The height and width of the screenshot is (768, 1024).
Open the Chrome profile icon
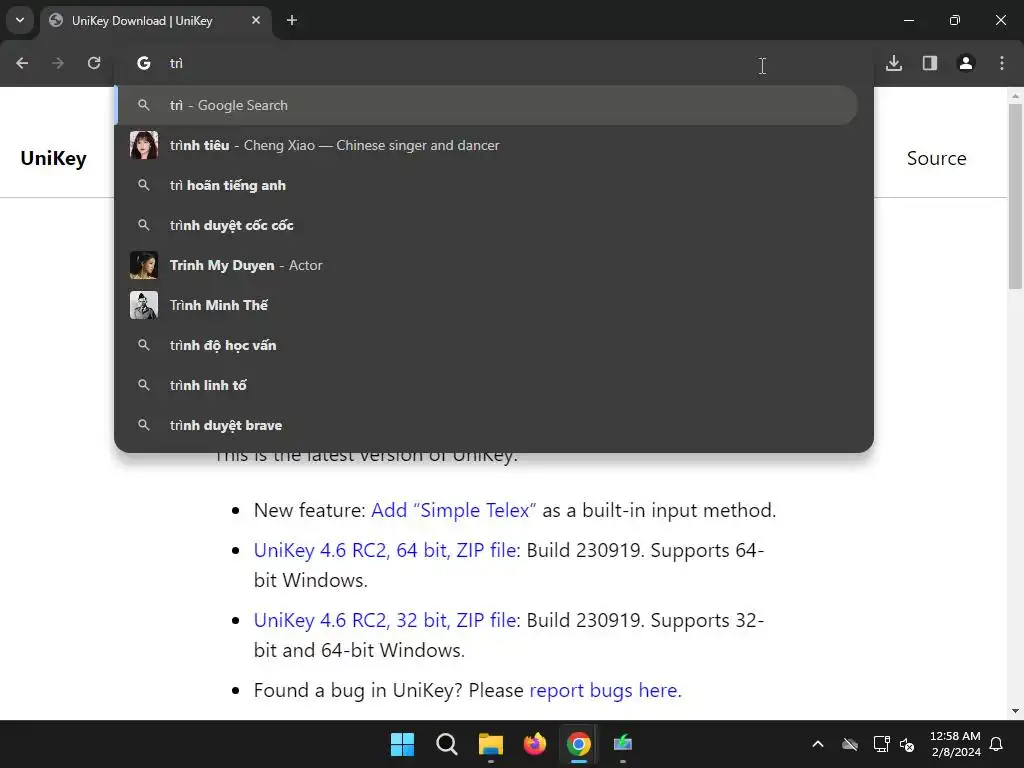click(966, 63)
